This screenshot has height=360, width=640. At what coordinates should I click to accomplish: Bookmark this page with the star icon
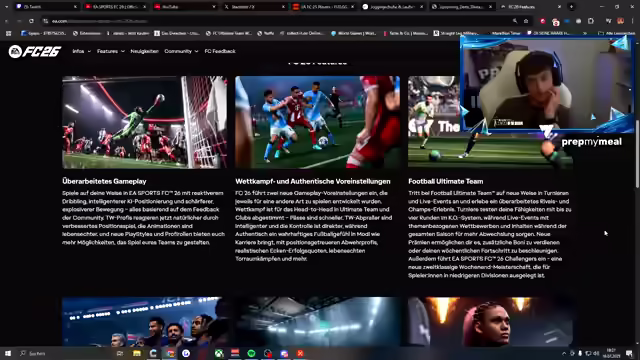coord(526,21)
